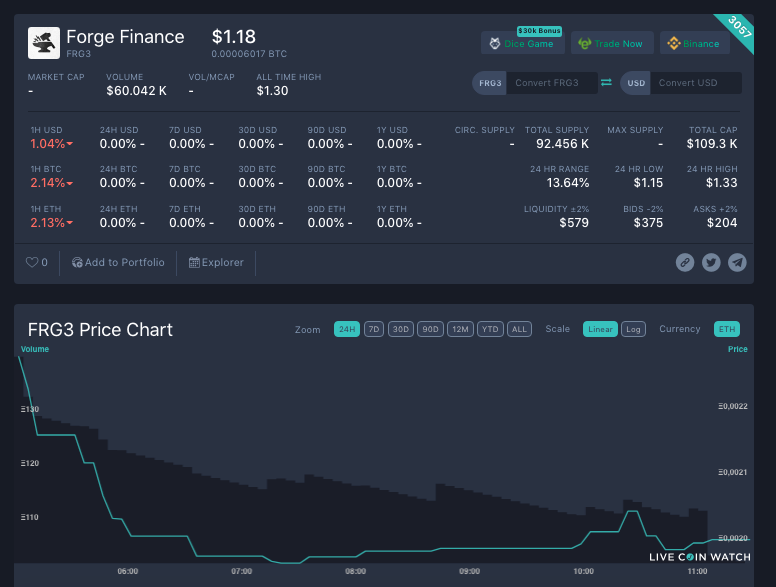Viewport: 776px width, 587px height.
Task: Click the $579 liquidity value
Action: coord(574,223)
